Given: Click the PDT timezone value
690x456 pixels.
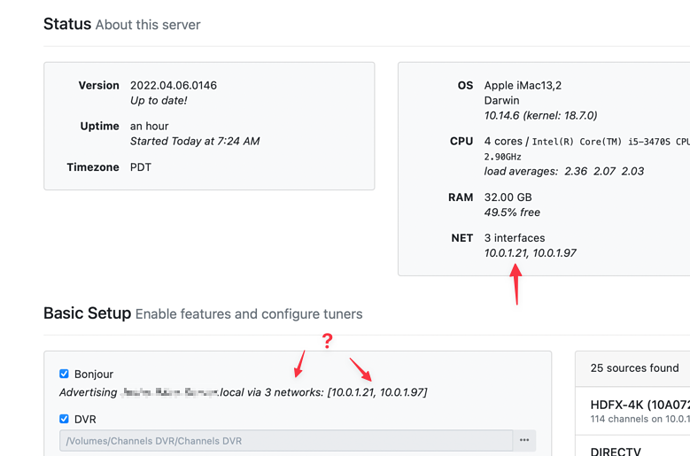Looking at the screenshot, I should pos(141,167).
